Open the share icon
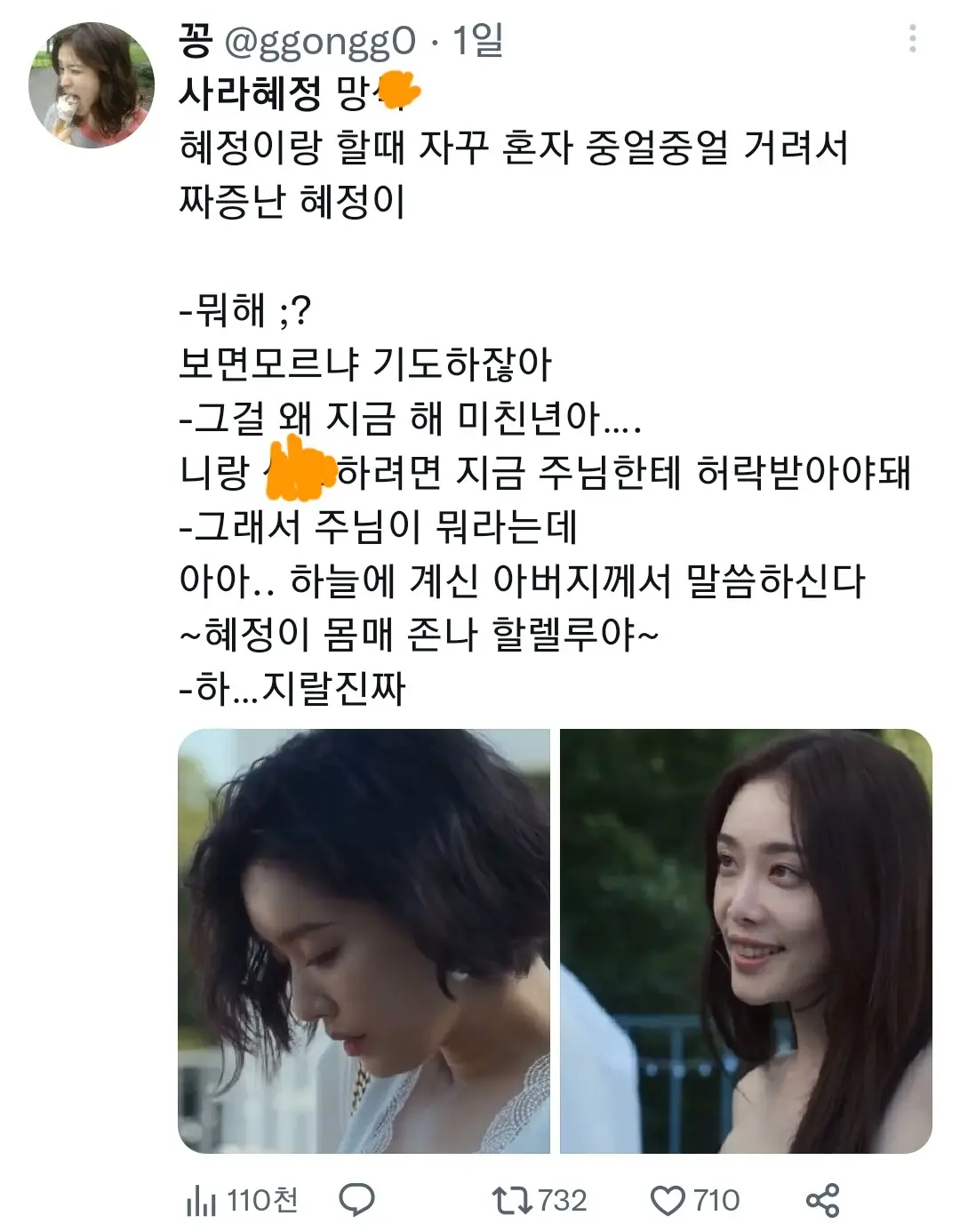This screenshot has width=960, height=1232. 822,1200
